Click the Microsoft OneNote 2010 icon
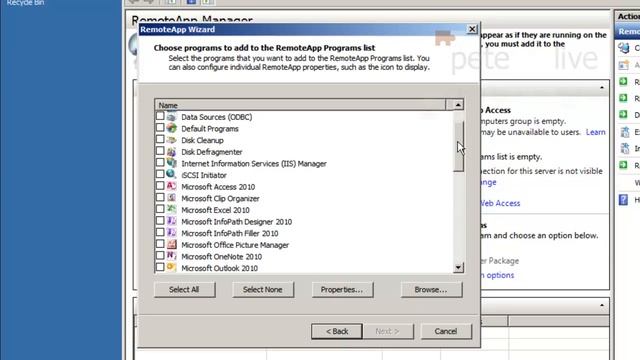Viewport: 640px width, 360px height. 171,256
